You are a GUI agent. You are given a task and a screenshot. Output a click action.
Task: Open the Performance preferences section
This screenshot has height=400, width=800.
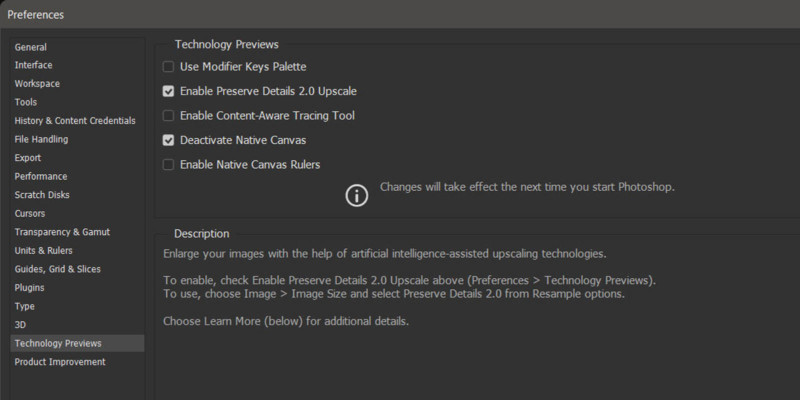[41, 177]
